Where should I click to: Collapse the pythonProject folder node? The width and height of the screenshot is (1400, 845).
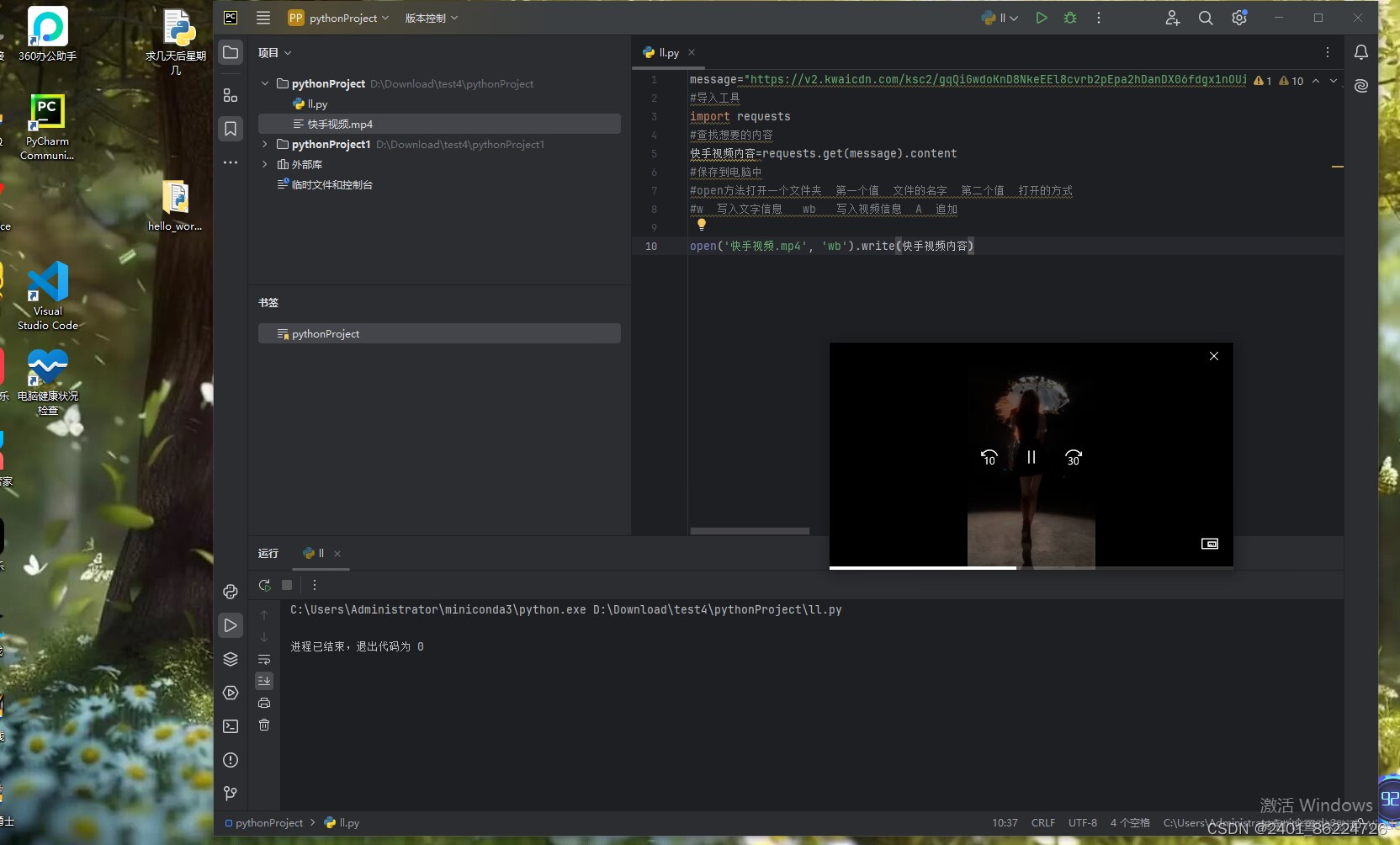[x=265, y=83]
